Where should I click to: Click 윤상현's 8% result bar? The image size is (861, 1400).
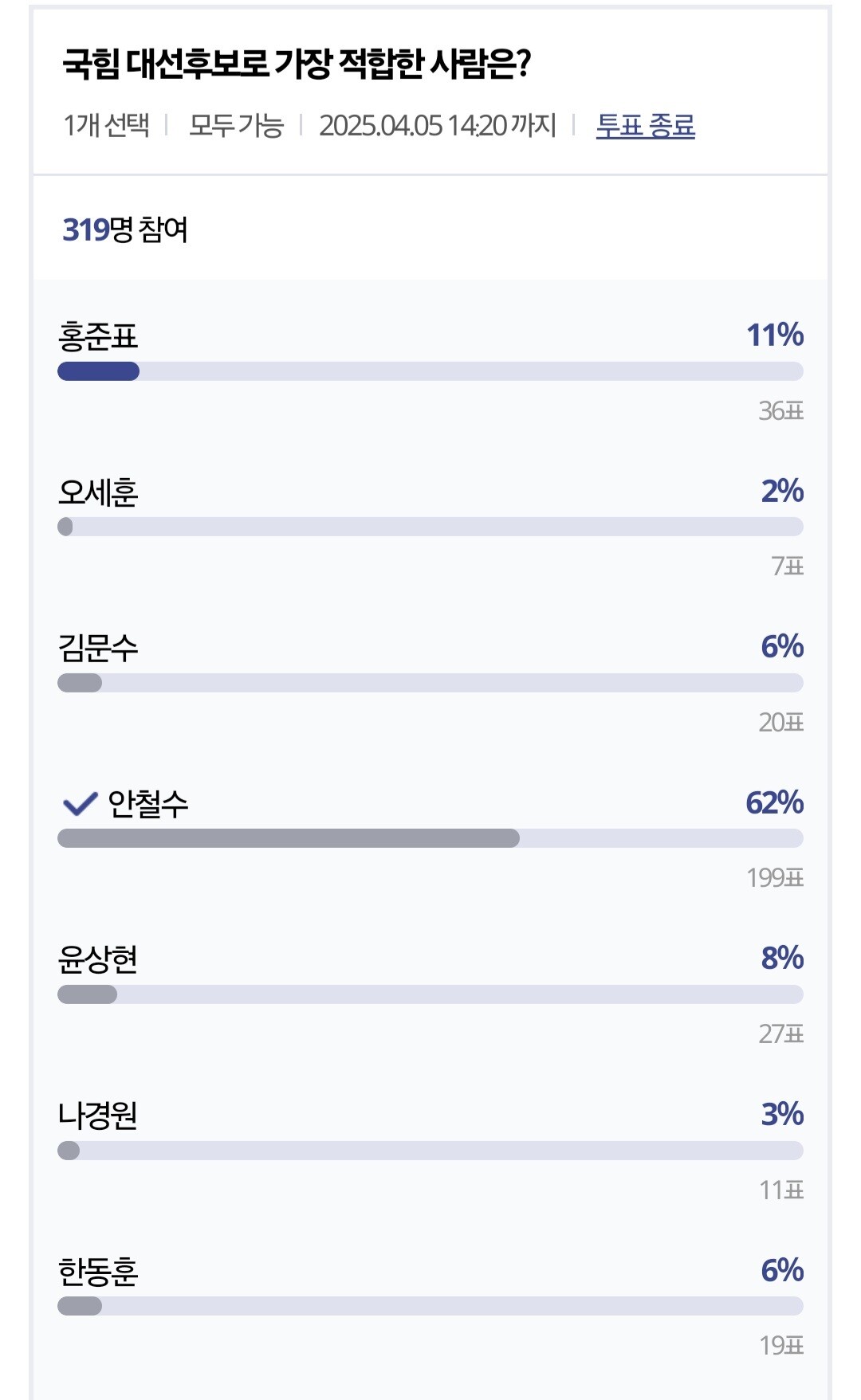pos(88,994)
